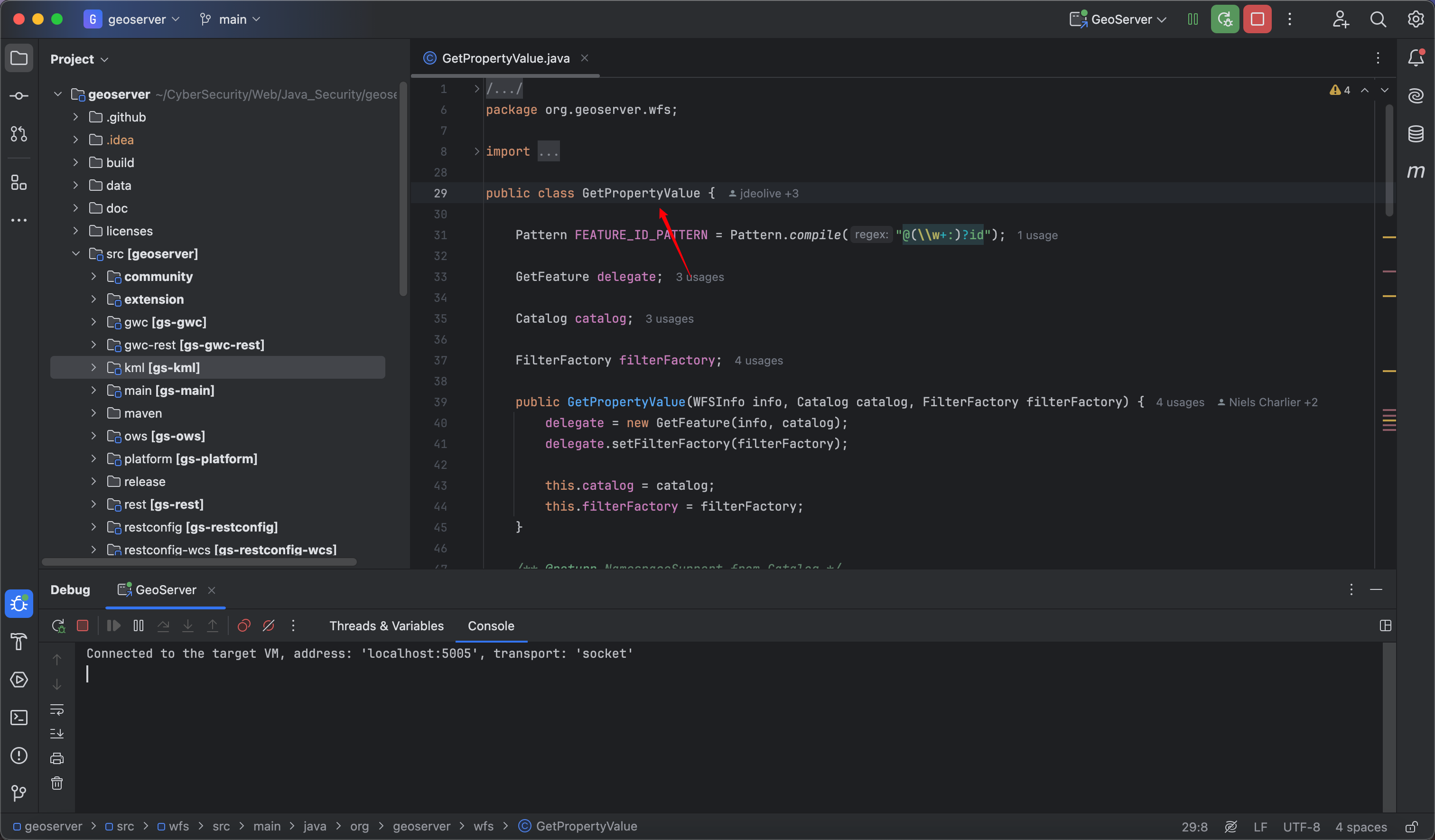The image size is (1435, 840).
Task: Switch to the Console tab
Action: [x=491, y=626]
